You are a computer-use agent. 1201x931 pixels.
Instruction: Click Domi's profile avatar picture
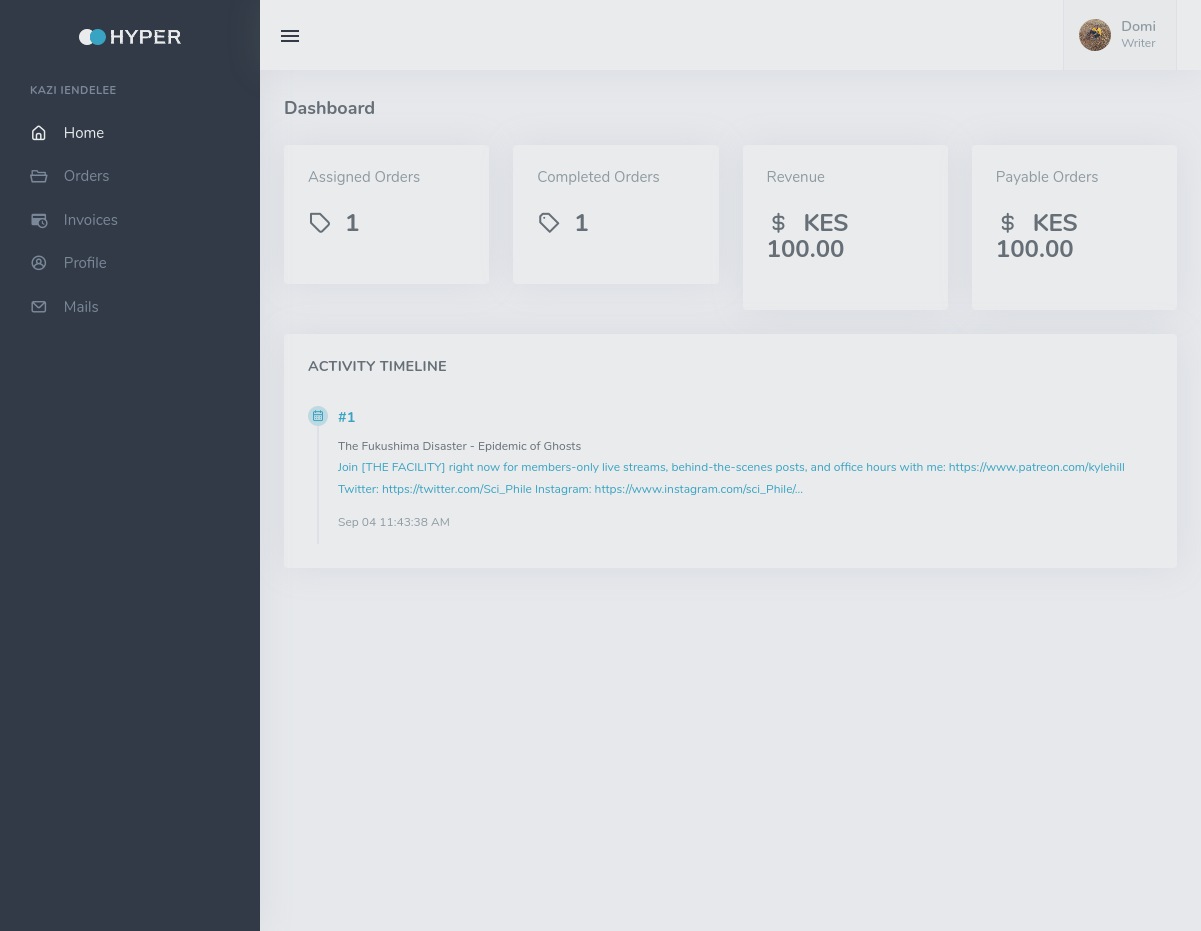(x=1094, y=35)
